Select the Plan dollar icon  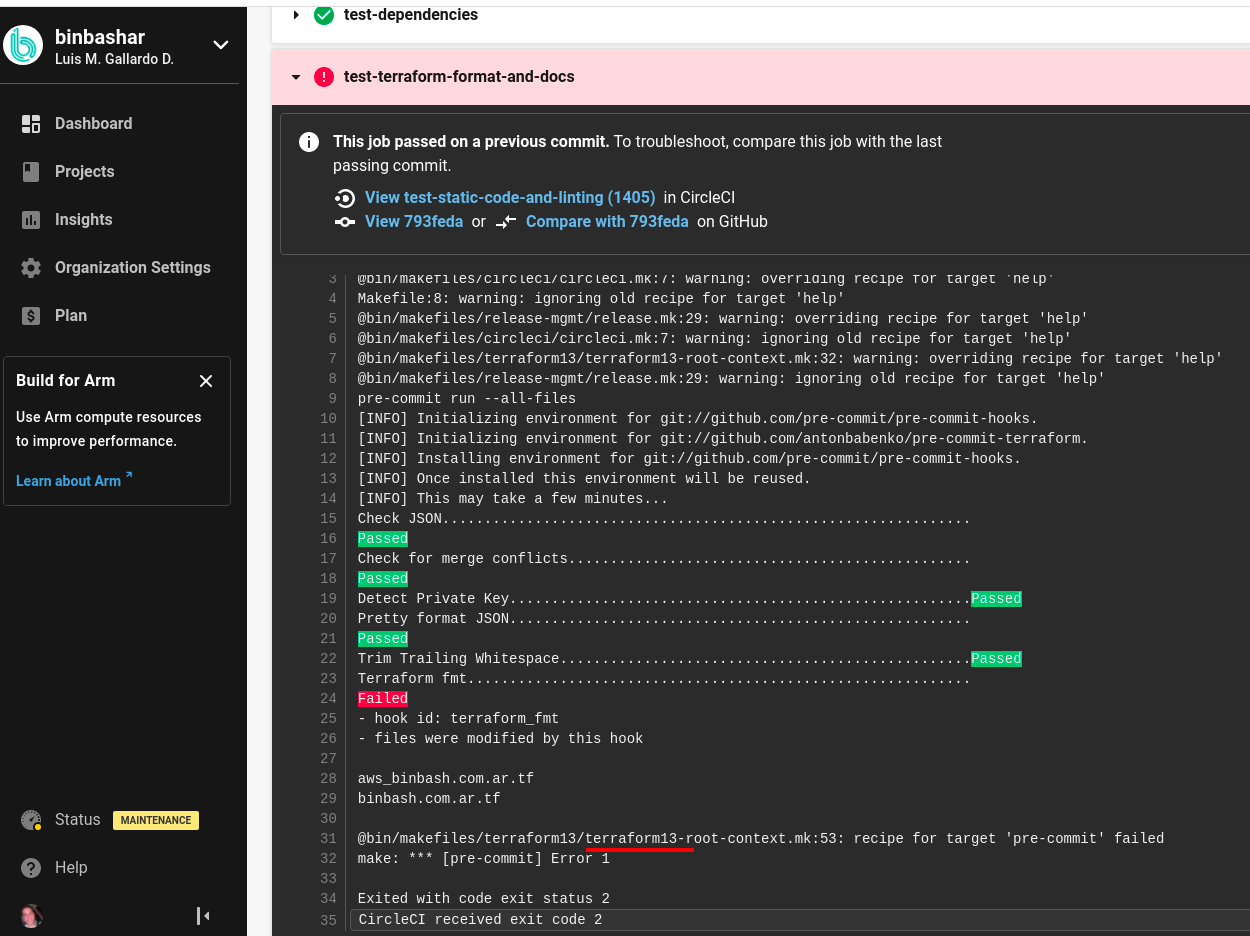[x=29, y=315]
